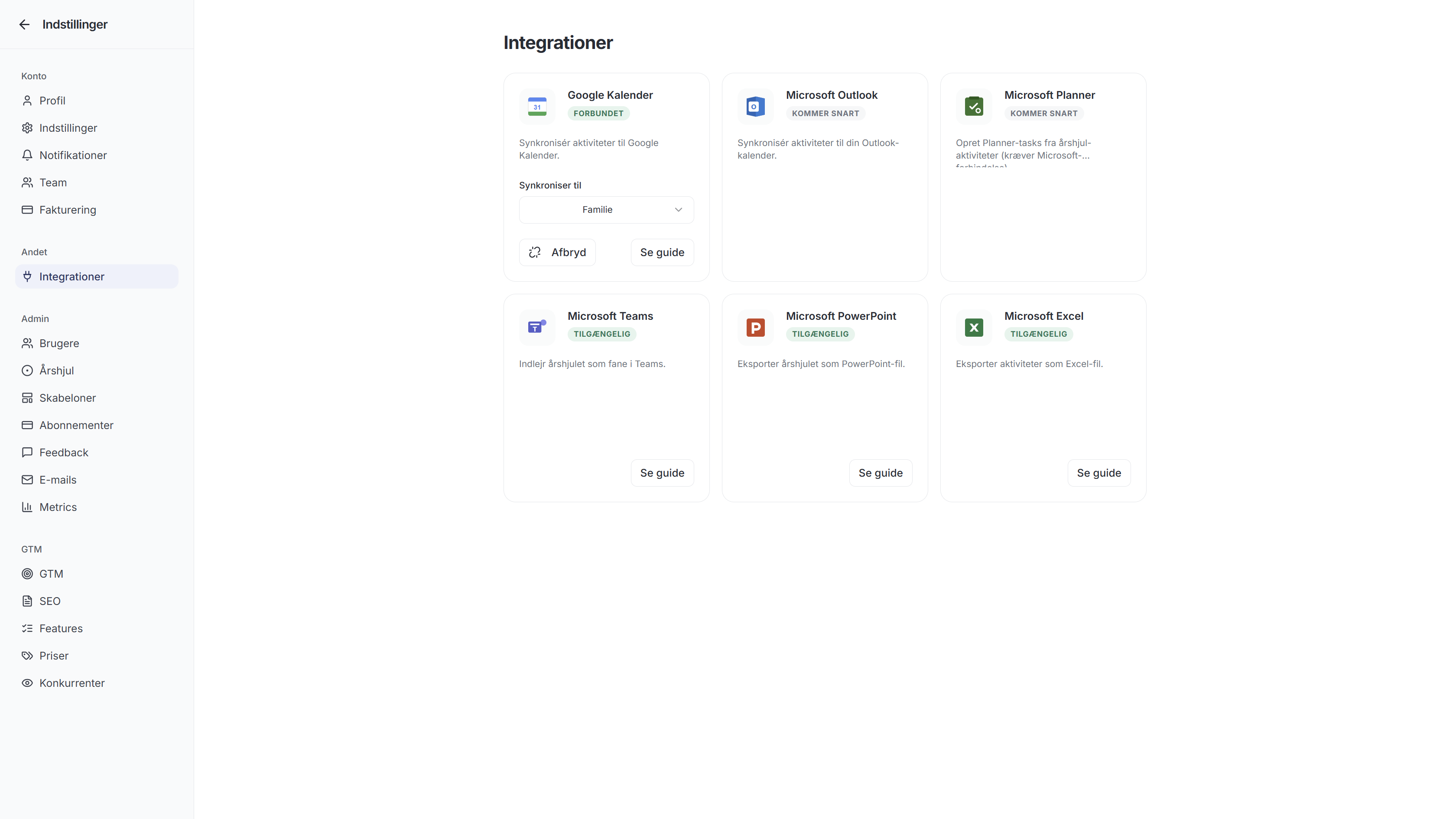Select Team in the sidebar
This screenshot has width=1456, height=819.
[97, 182]
